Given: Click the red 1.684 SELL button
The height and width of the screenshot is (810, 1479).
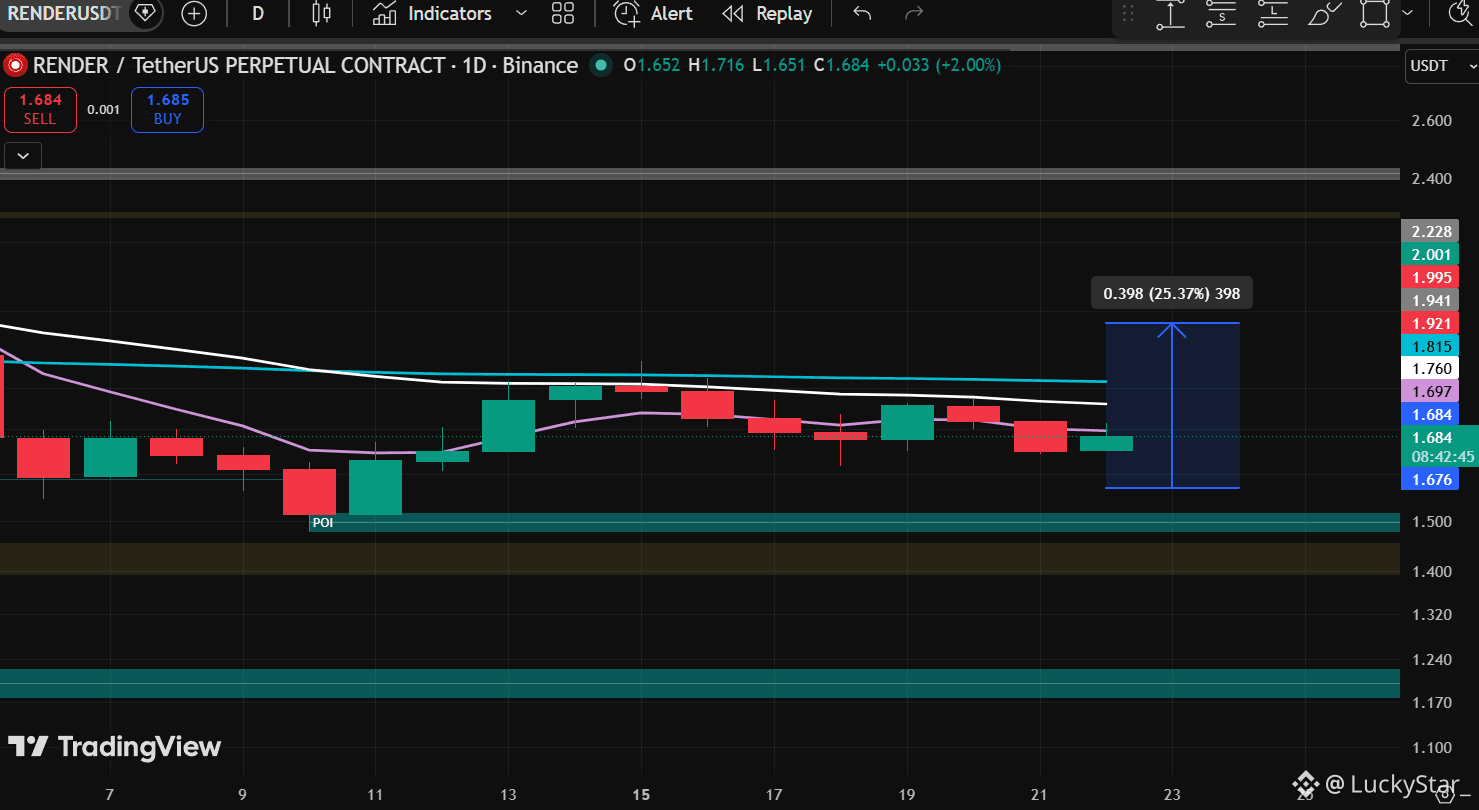Looking at the screenshot, I should [x=40, y=110].
